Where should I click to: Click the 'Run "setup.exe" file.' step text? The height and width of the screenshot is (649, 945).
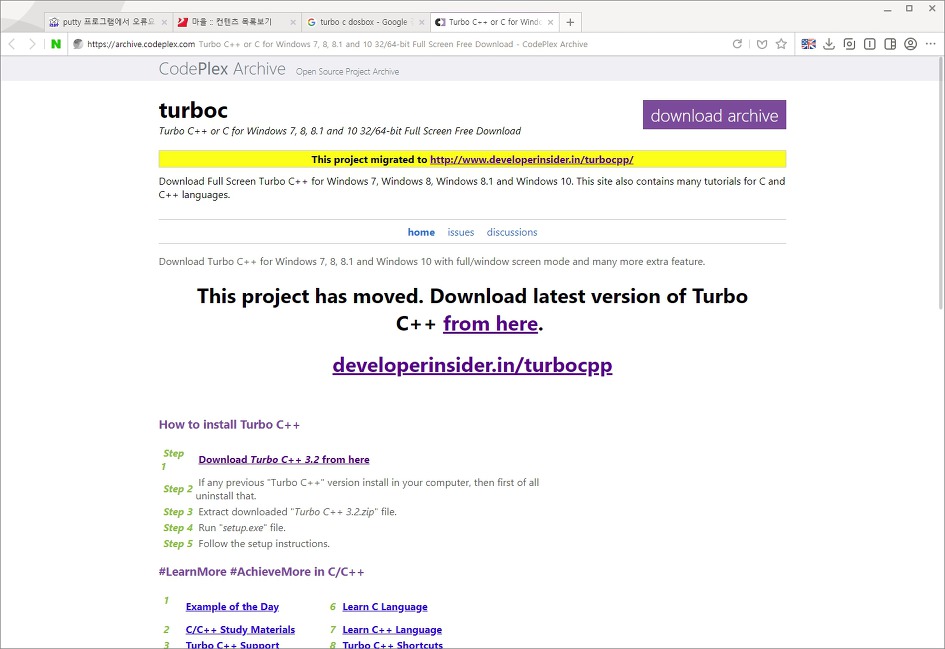[242, 528]
